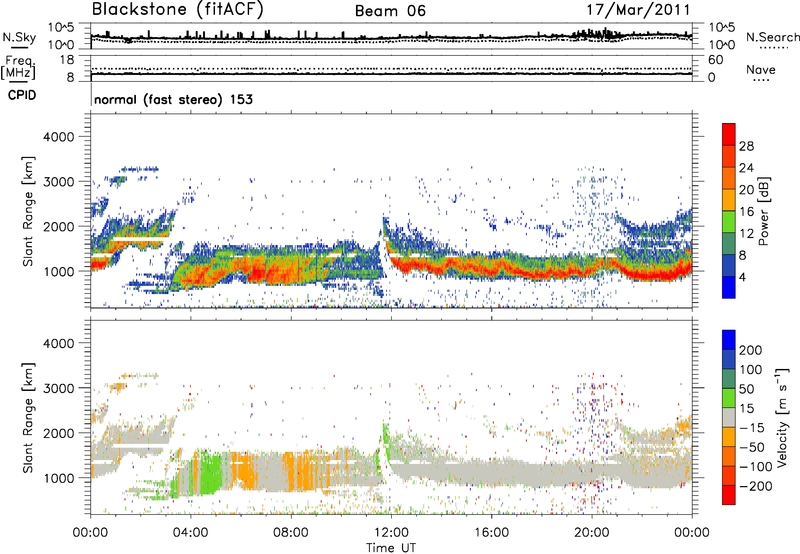Image resolution: width=800 pixels, height=554 pixels.
Task: Click the 'Nave' legend label
Action: click(760, 70)
